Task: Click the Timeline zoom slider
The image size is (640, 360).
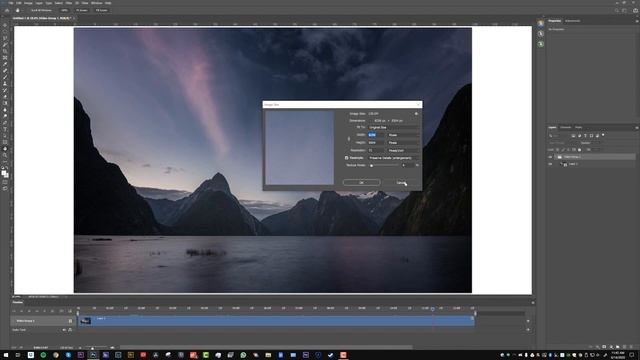Action: [93, 349]
